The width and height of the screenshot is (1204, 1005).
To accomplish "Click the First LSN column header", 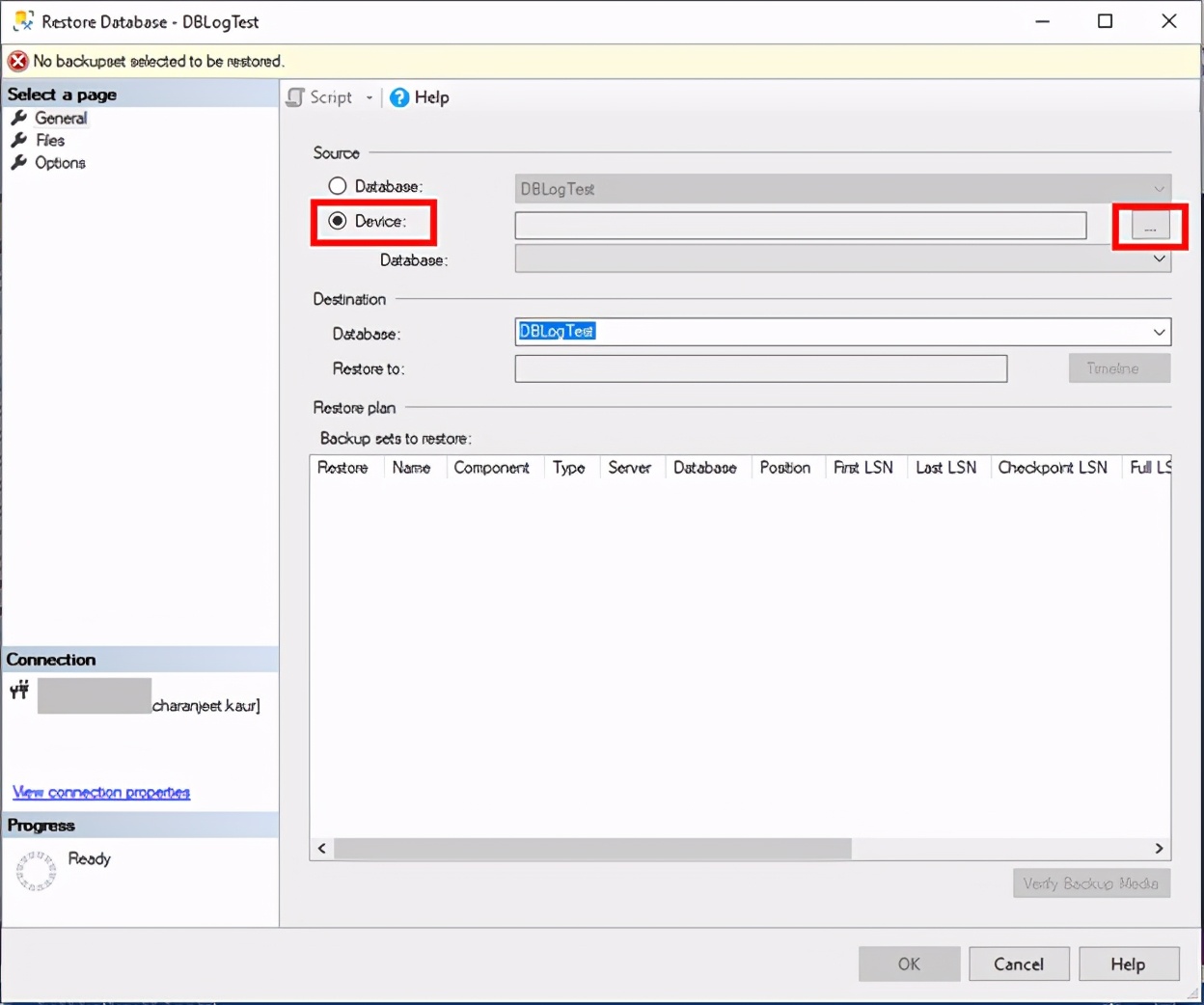I will coord(866,468).
